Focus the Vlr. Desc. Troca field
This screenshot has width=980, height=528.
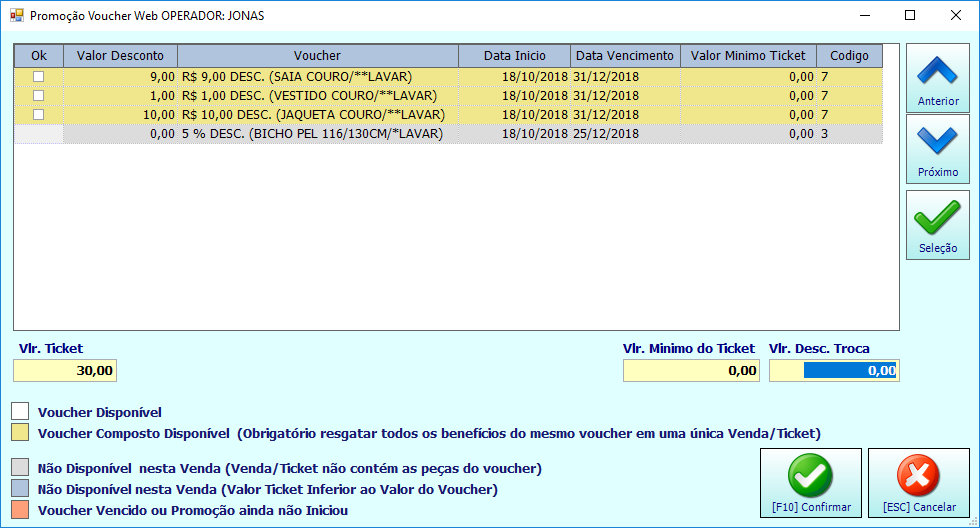point(834,371)
